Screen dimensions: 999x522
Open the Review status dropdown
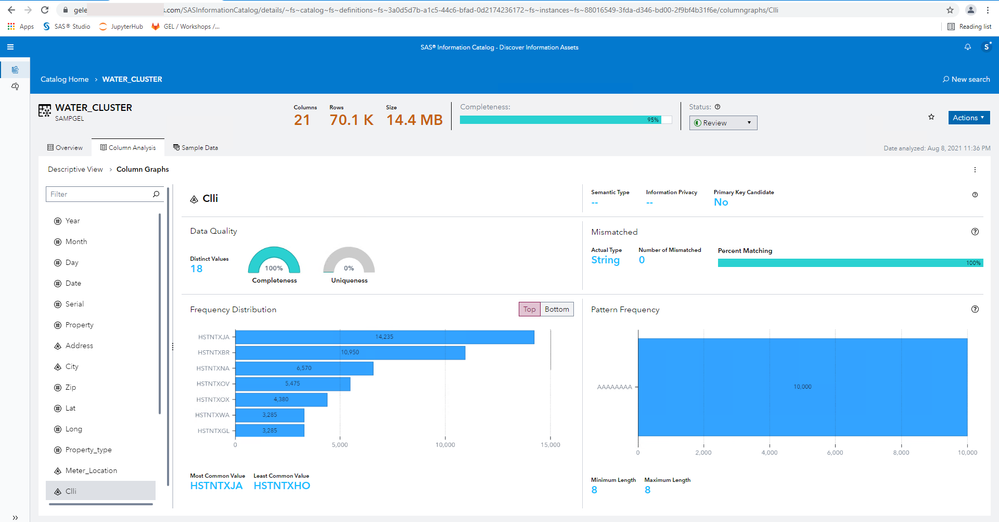click(723, 123)
